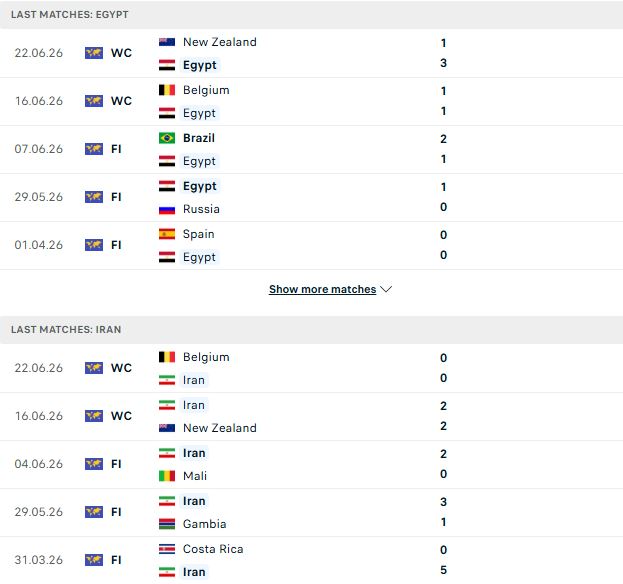Click the Spain flag icon
Viewport: 623px width, 584px height.
167,234
